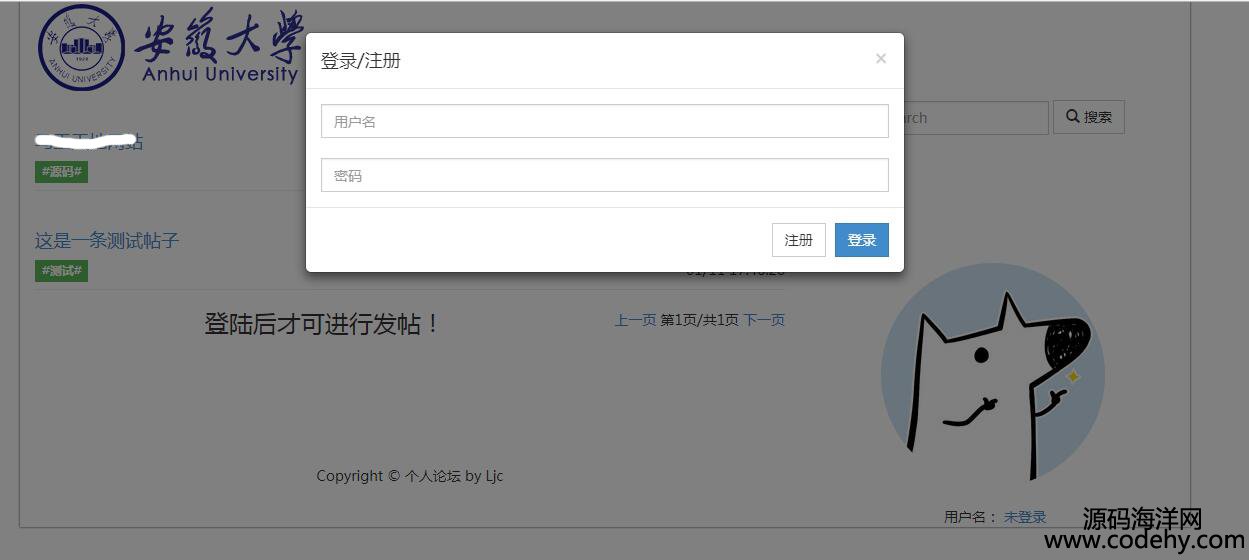Select the #源码# tag
This screenshot has width=1249, height=560.
click(x=61, y=172)
